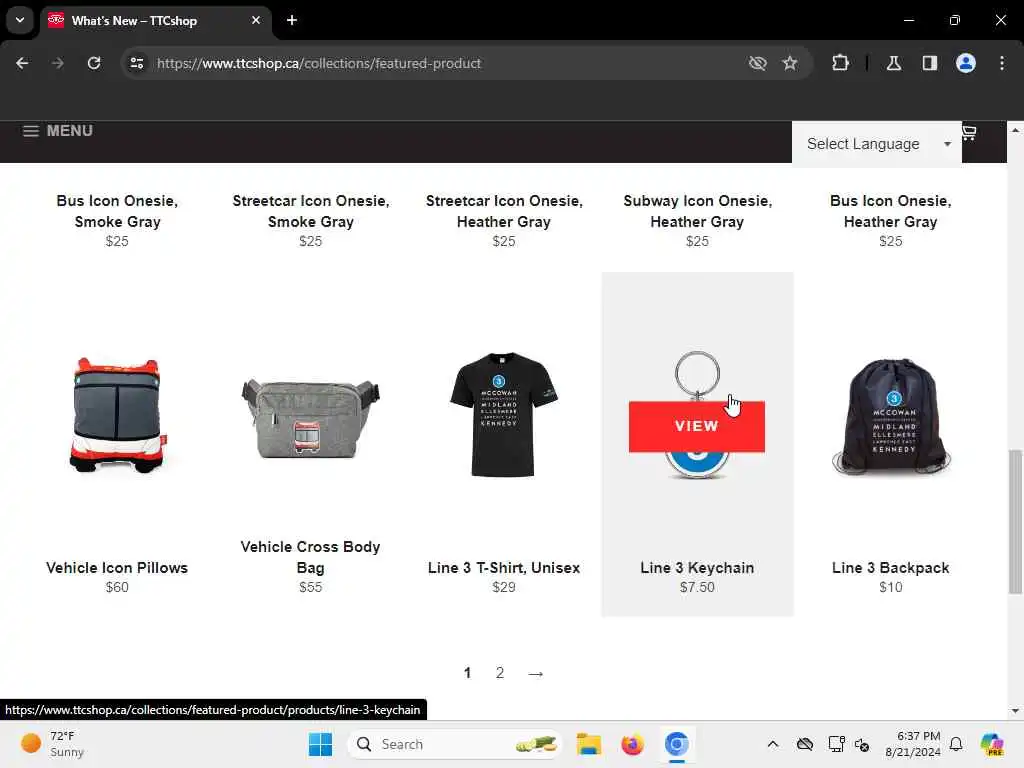Image resolution: width=1024 pixels, height=768 pixels.
Task: Open the shopping cart icon
Action: [x=969, y=133]
